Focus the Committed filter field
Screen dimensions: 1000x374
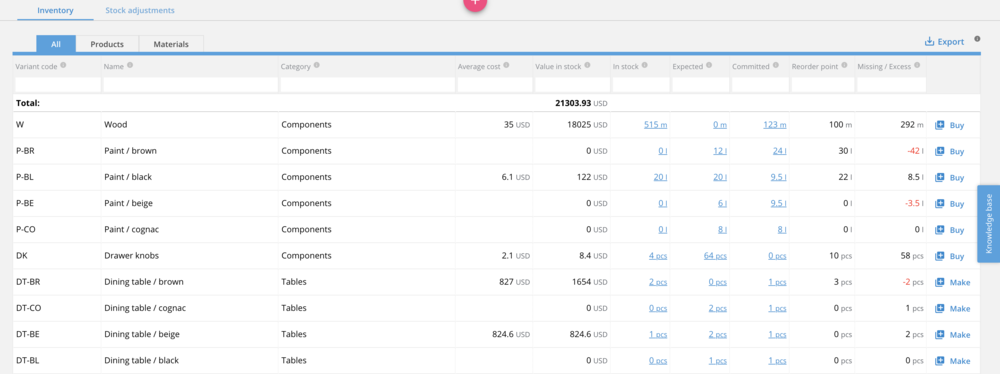click(x=760, y=84)
